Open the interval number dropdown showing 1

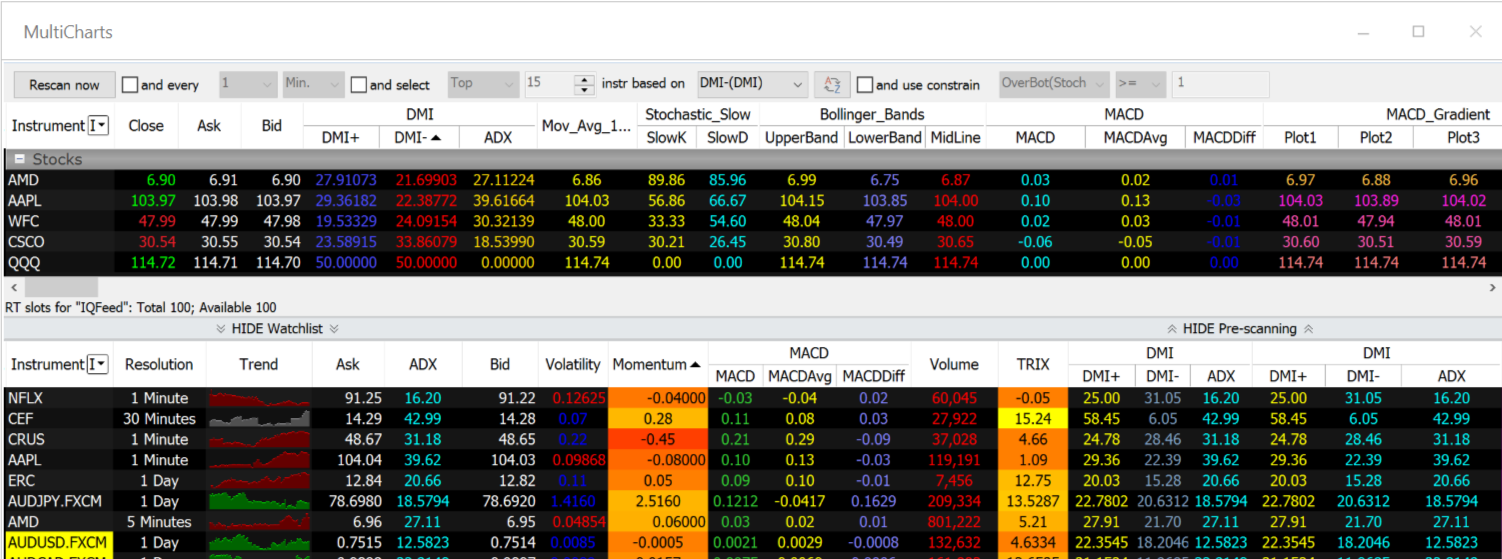pos(247,84)
